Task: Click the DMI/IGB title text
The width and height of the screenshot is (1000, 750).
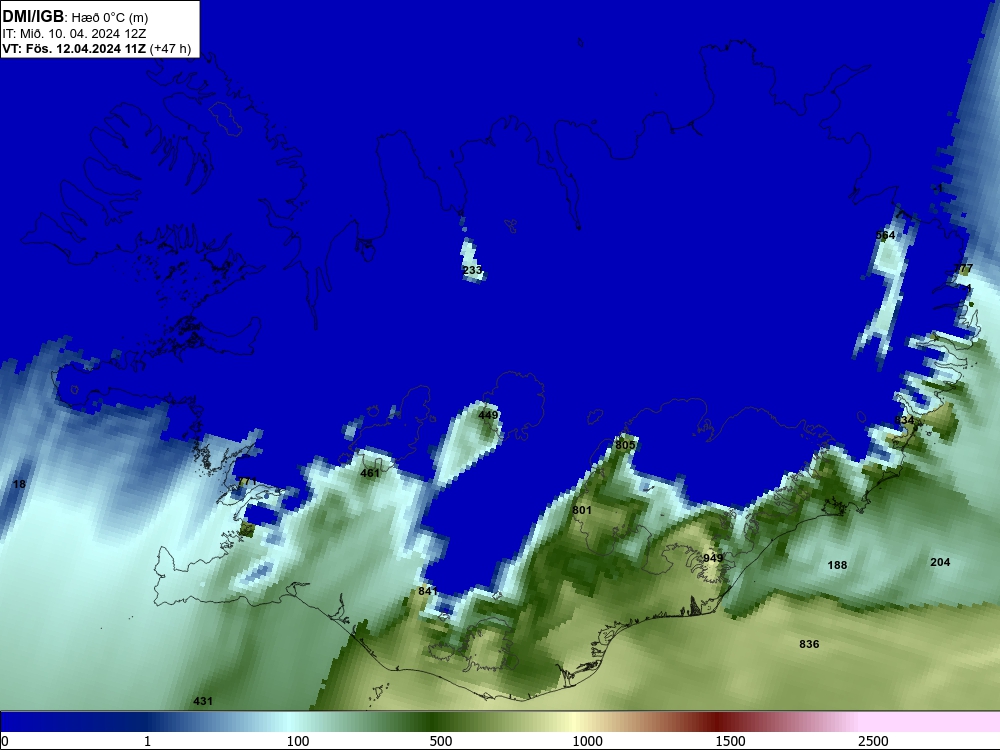Action: (33, 17)
